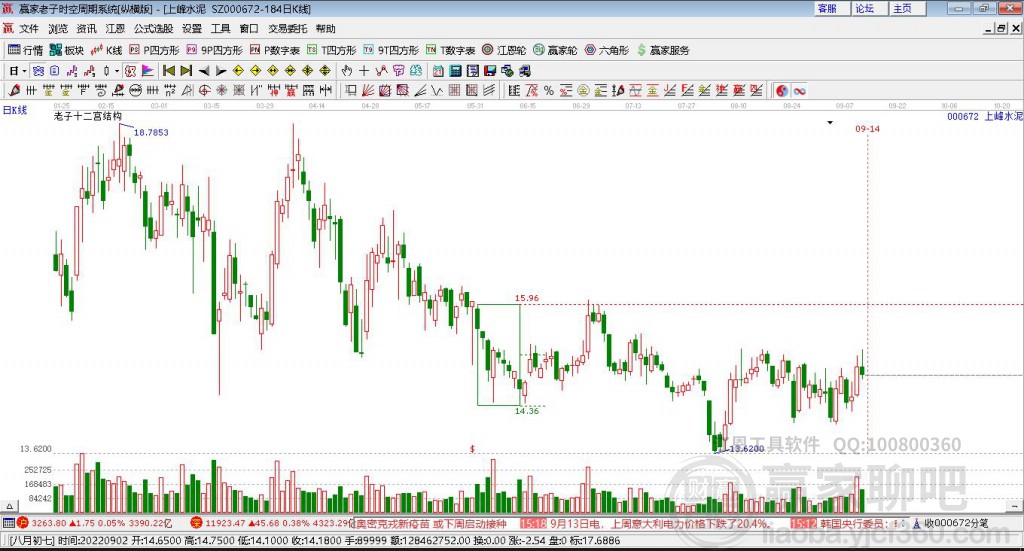This screenshot has width=1024, height=551.
Task: Toggle the pressed blue pattern toolbar button
Action: [x=39, y=71]
